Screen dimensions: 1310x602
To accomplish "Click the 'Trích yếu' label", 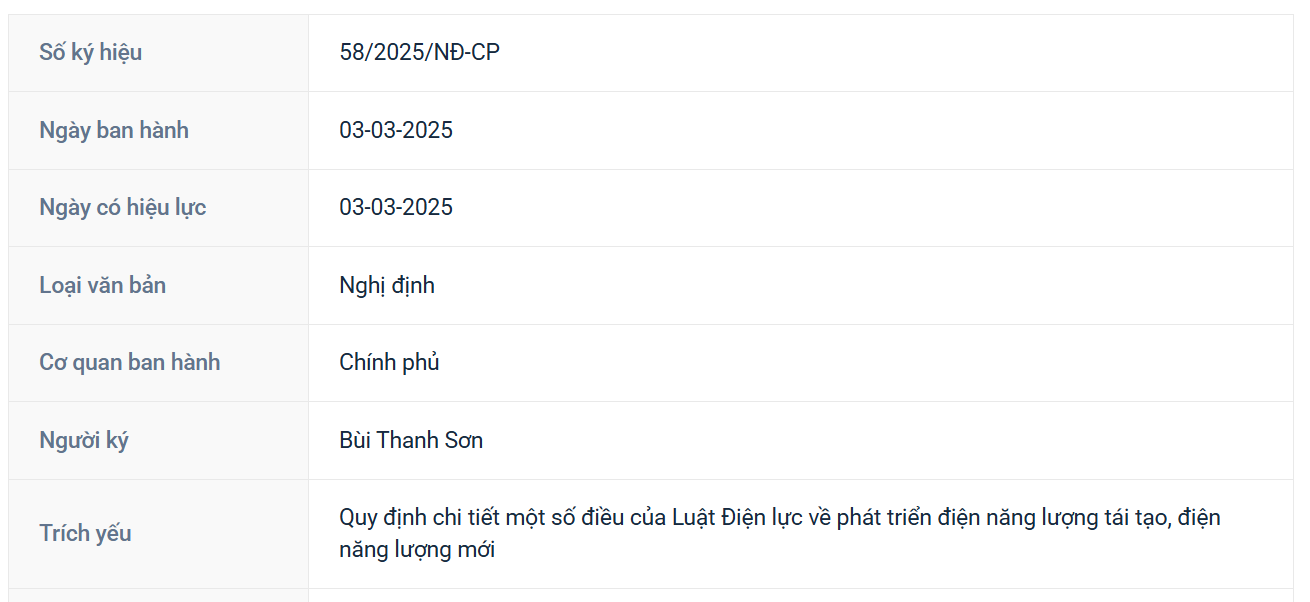I will coord(86,533).
